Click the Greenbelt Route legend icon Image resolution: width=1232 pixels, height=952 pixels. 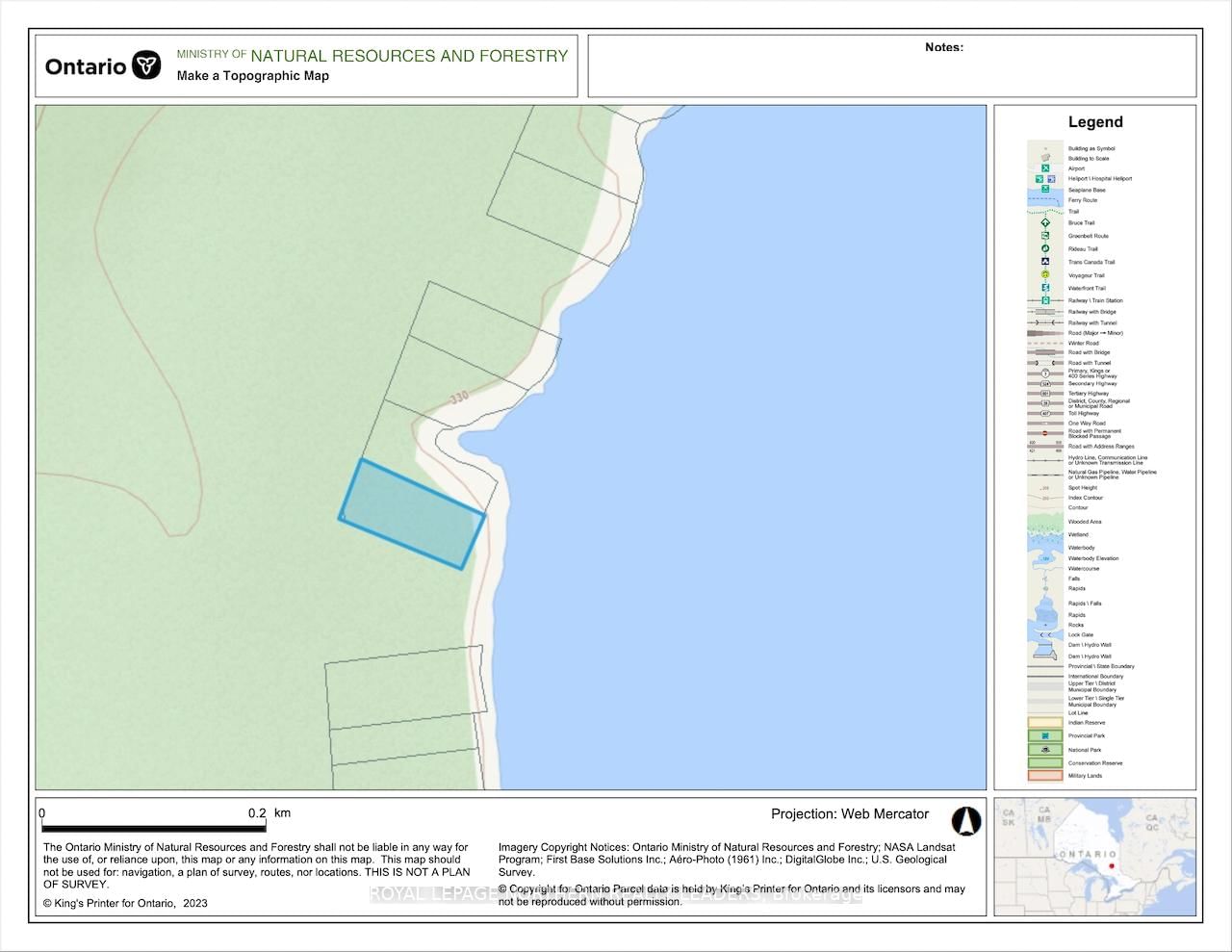(x=1045, y=236)
